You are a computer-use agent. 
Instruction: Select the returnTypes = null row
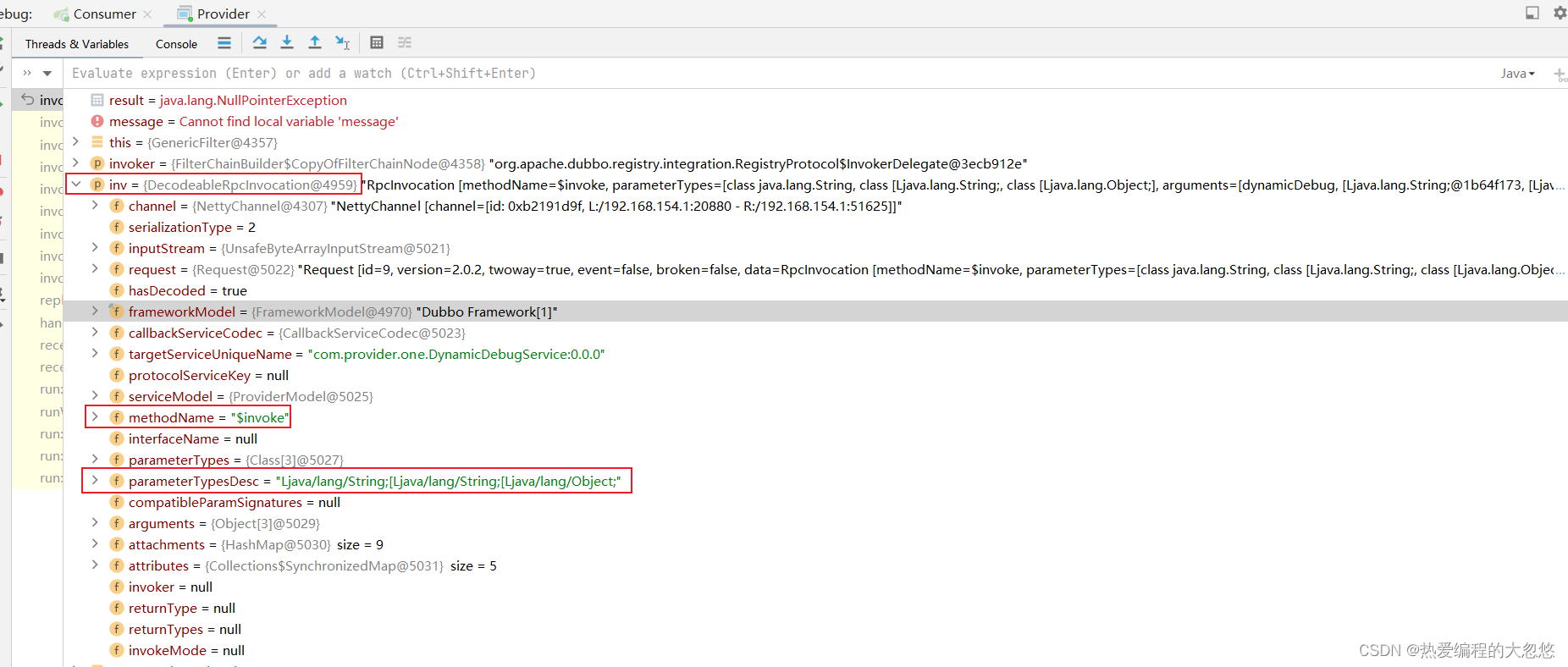tap(815, 629)
